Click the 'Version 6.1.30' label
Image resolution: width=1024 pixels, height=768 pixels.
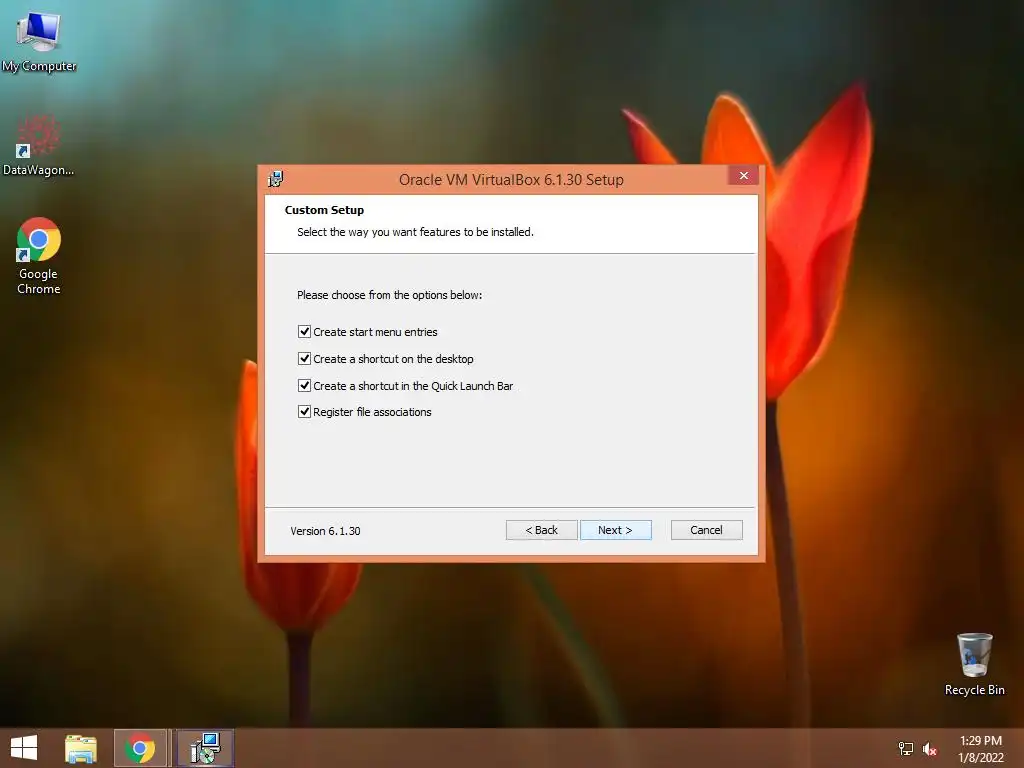325,531
